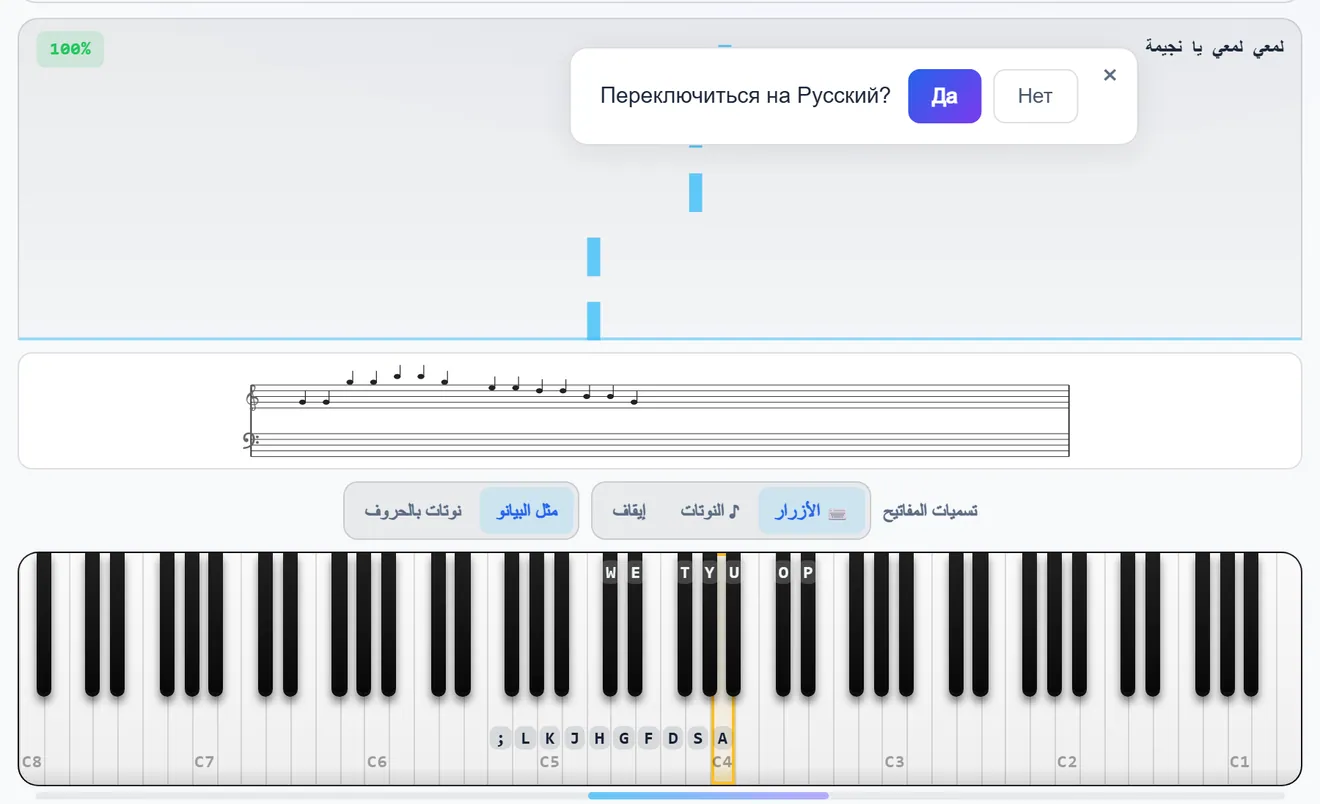The height and width of the screenshot is (804, 1320).
Task: Play the white key labeled J
Action: (x=574, y=740)
